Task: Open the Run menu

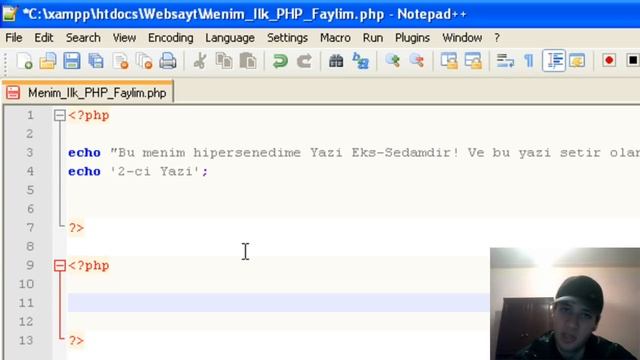Action: (x=373, y=38)
